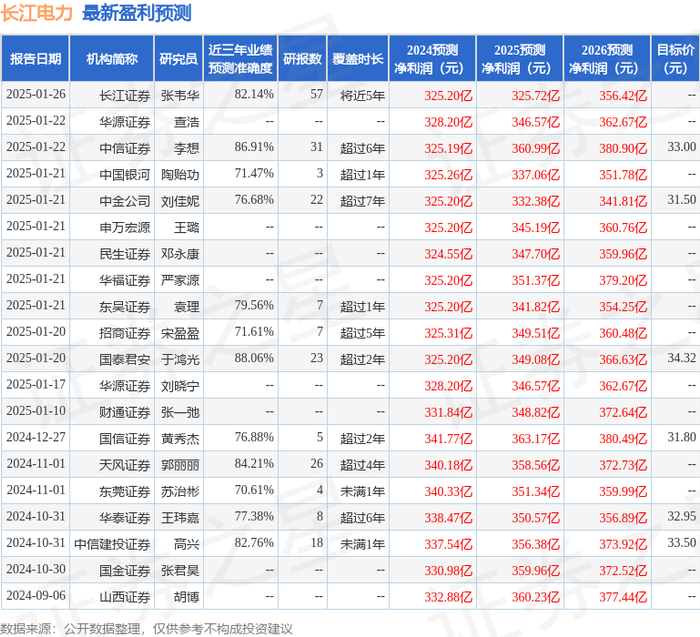Click the 长江电力 title text

tap(36, 13)
